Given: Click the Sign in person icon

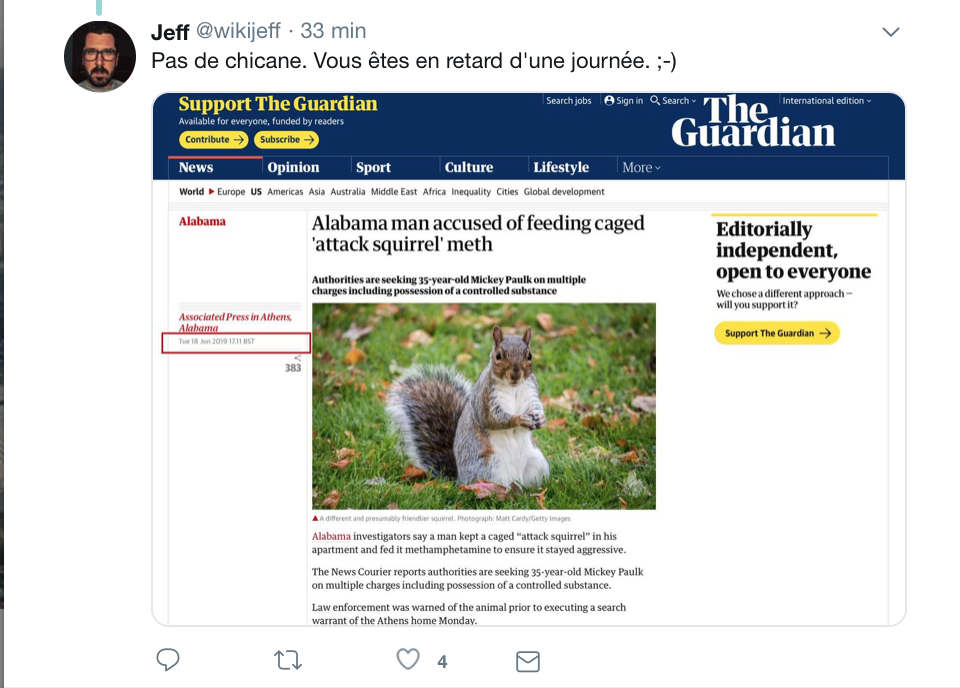Looking at the screenshot, I should click(609, 100).
